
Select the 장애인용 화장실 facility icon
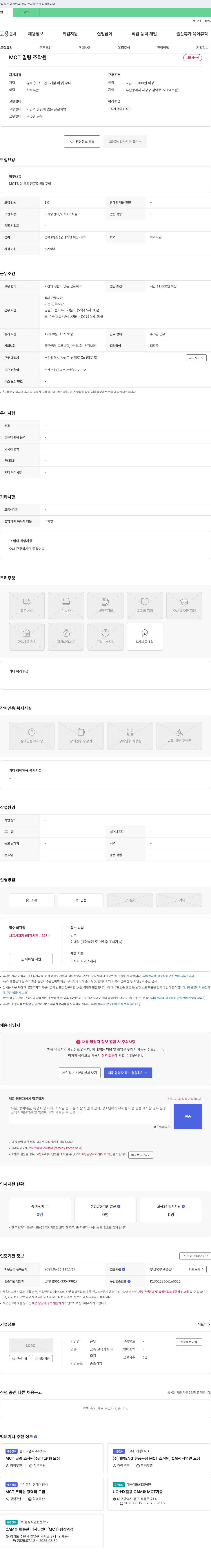[x=130, y=736]
